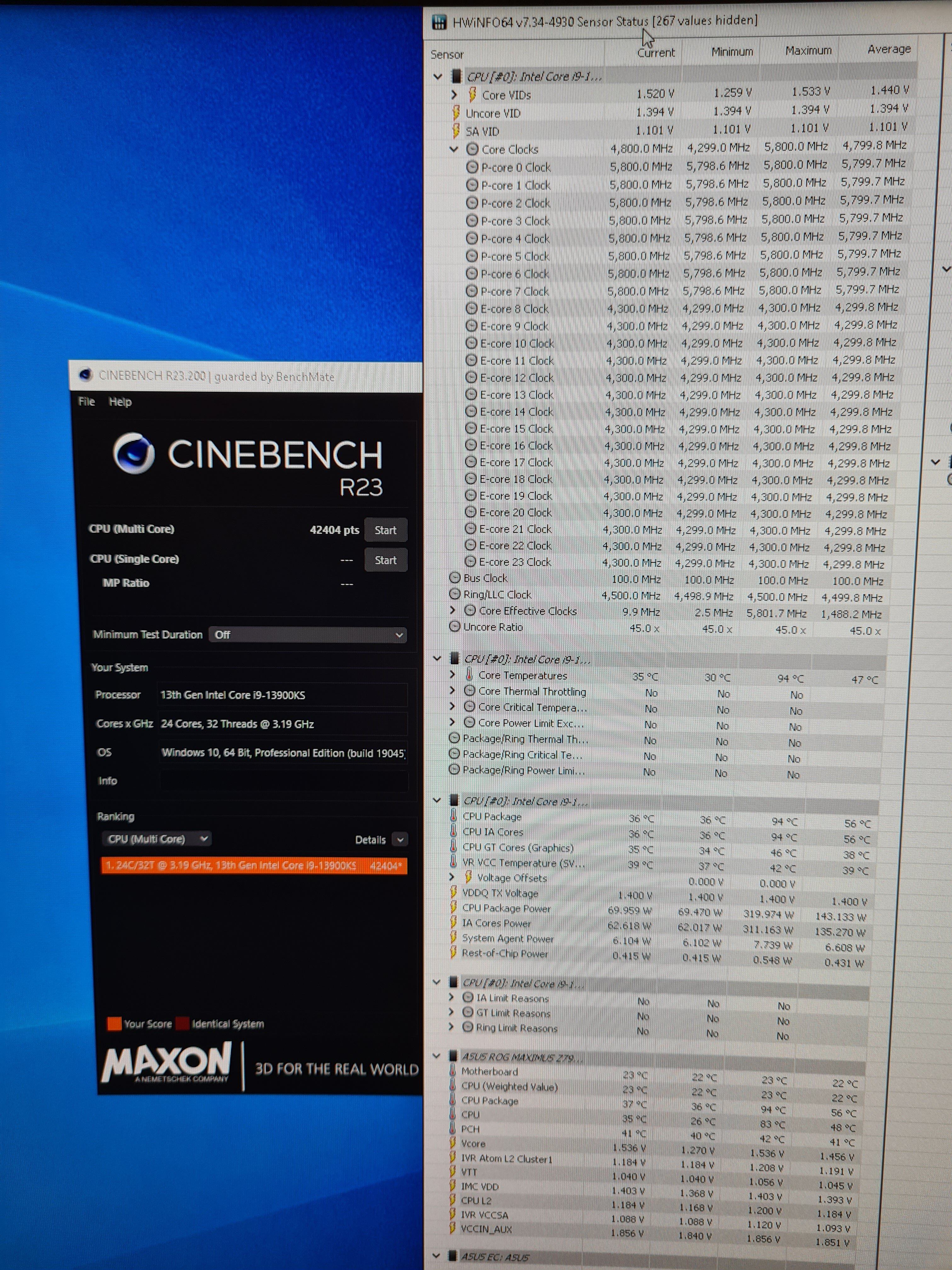This screenshot has height=1270, width=952.
Task: Select the E-core 15 Clock row label
Action: [516, 428]
